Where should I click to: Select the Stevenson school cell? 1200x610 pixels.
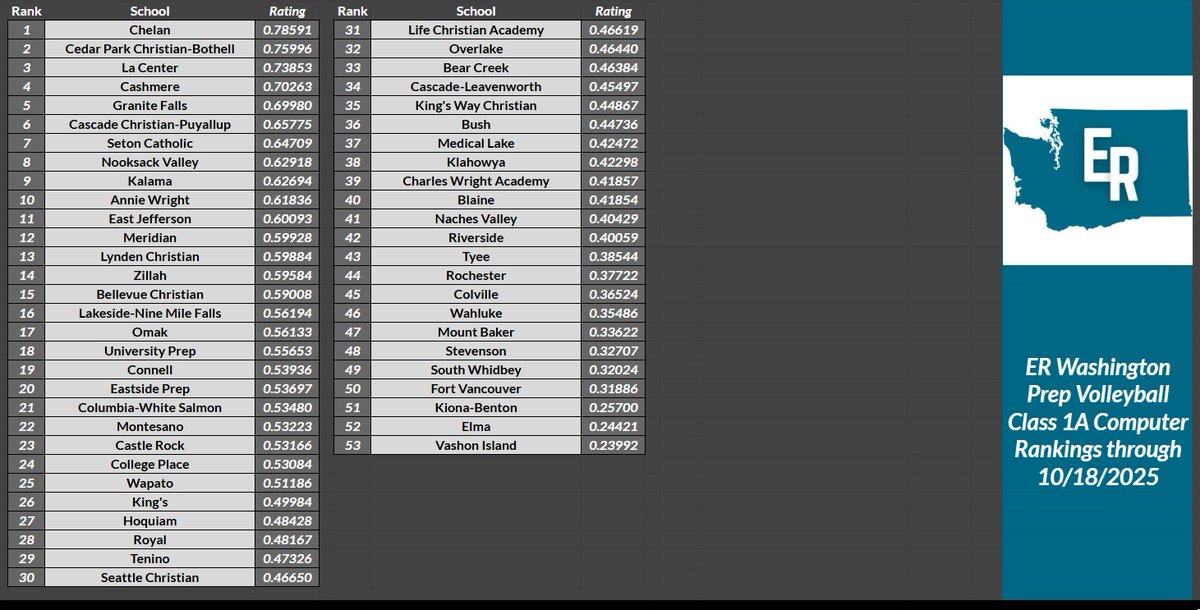(476, 352)
